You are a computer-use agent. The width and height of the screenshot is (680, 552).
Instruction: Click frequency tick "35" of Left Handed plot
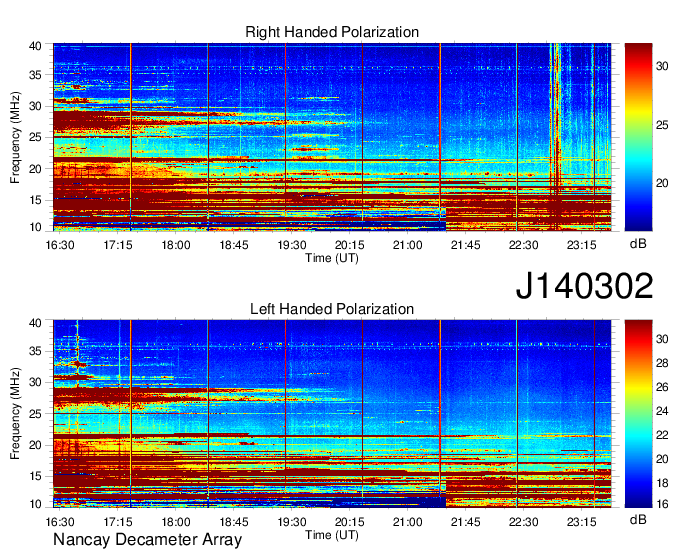(x=35, y=351)
